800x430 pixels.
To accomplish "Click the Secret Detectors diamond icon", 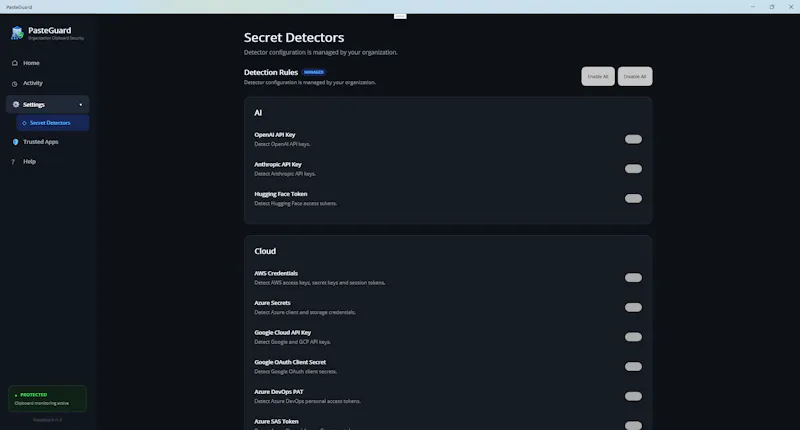I will [24, 123].
